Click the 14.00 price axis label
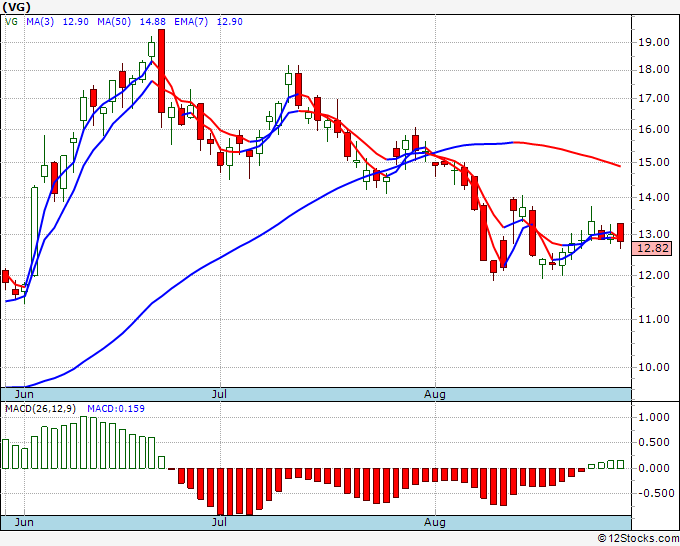680x546 pixels. 654,197
